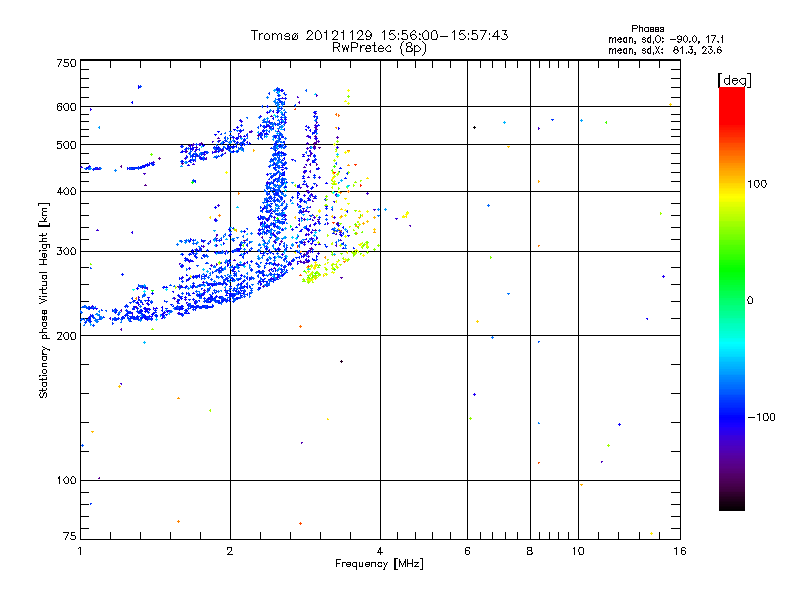Click the x-axis tick label '6'
This screenshot has width=800, height=600.
point(467,551)
